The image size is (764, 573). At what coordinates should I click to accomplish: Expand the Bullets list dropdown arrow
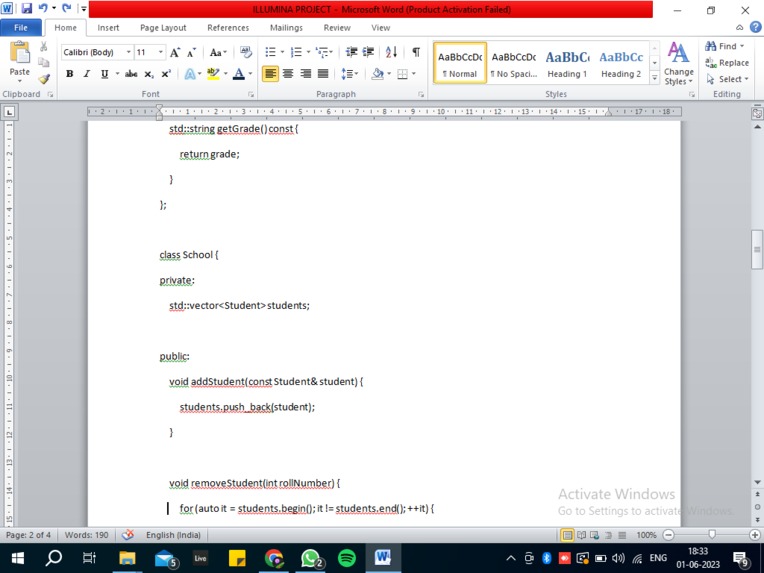282,52
